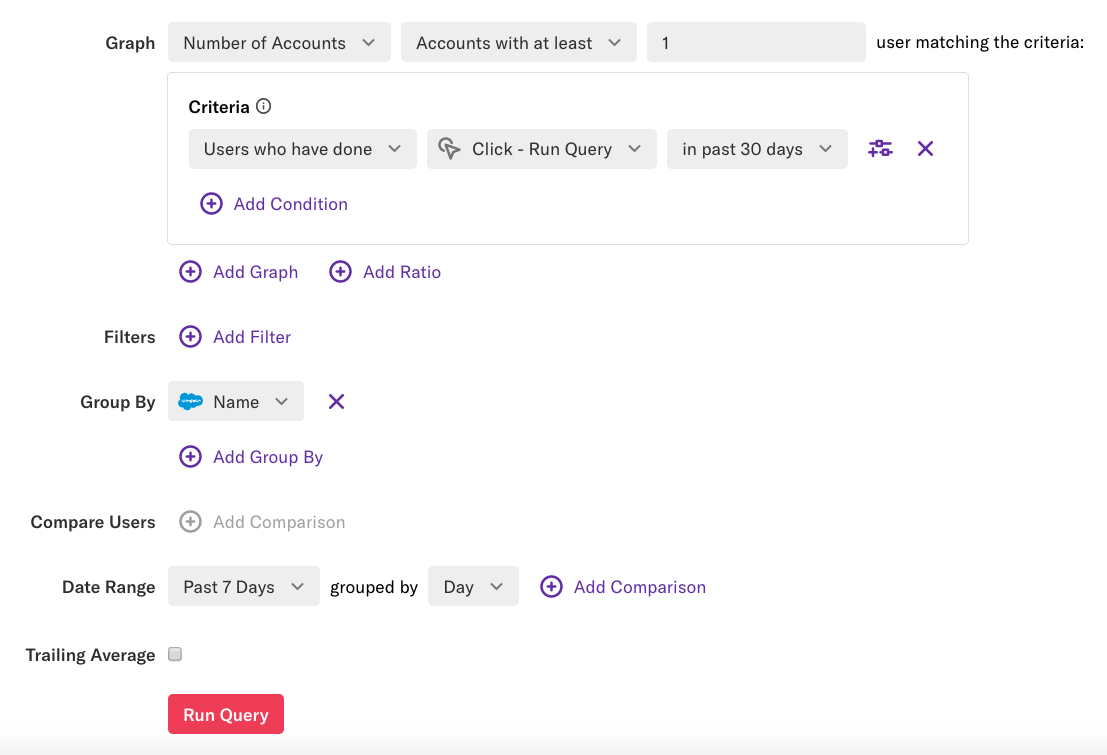This screenshot has width=1107, height=755.
Task: Click the plus icon for Add Condition
Action: point(211,203)
